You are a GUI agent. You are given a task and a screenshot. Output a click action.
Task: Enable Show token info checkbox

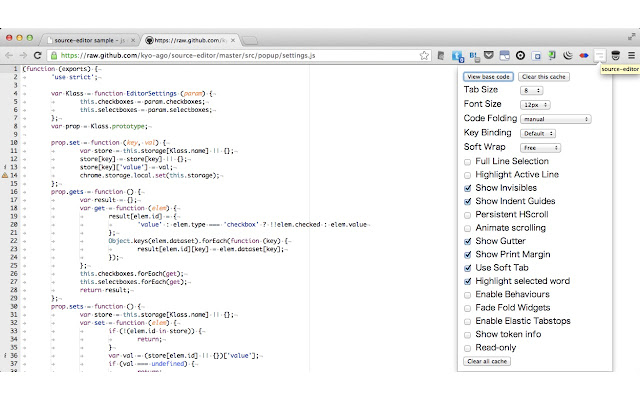pyautogui.click(x=467, y=335)
